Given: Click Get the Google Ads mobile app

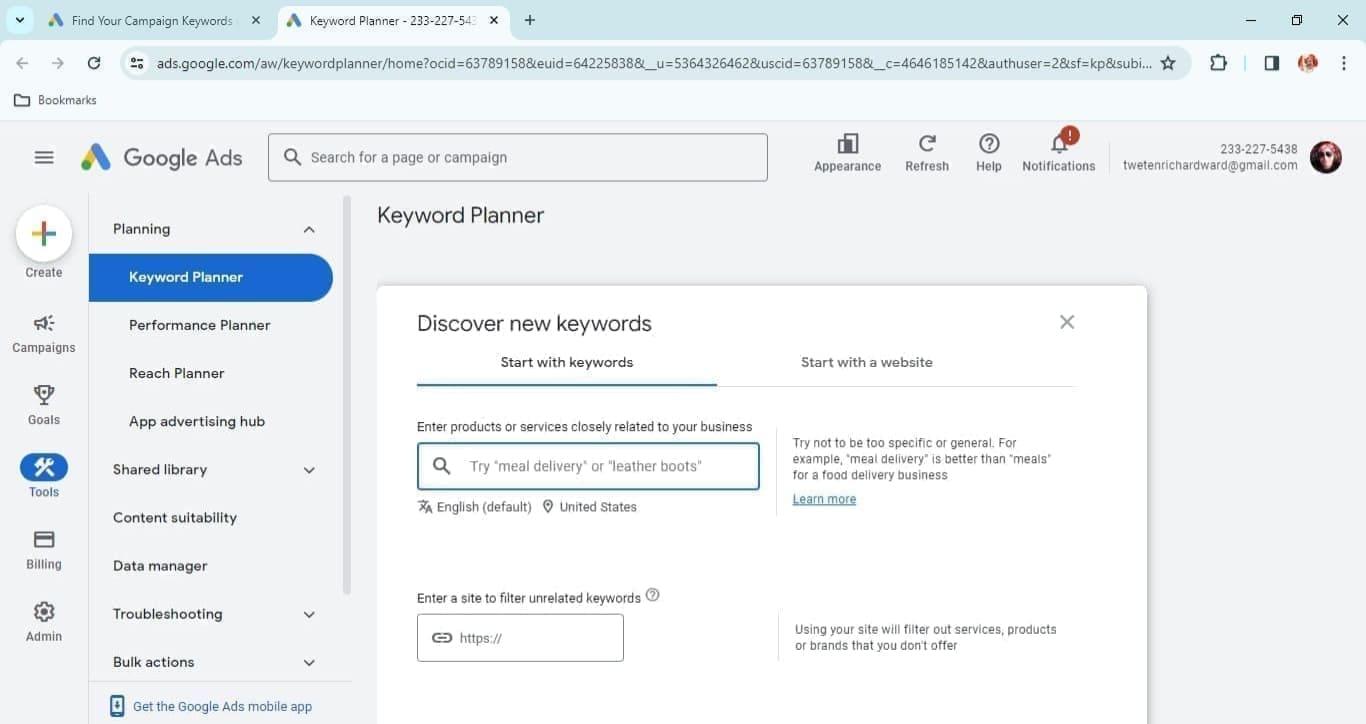Looking at the screenshot, I should pos(222,706).
